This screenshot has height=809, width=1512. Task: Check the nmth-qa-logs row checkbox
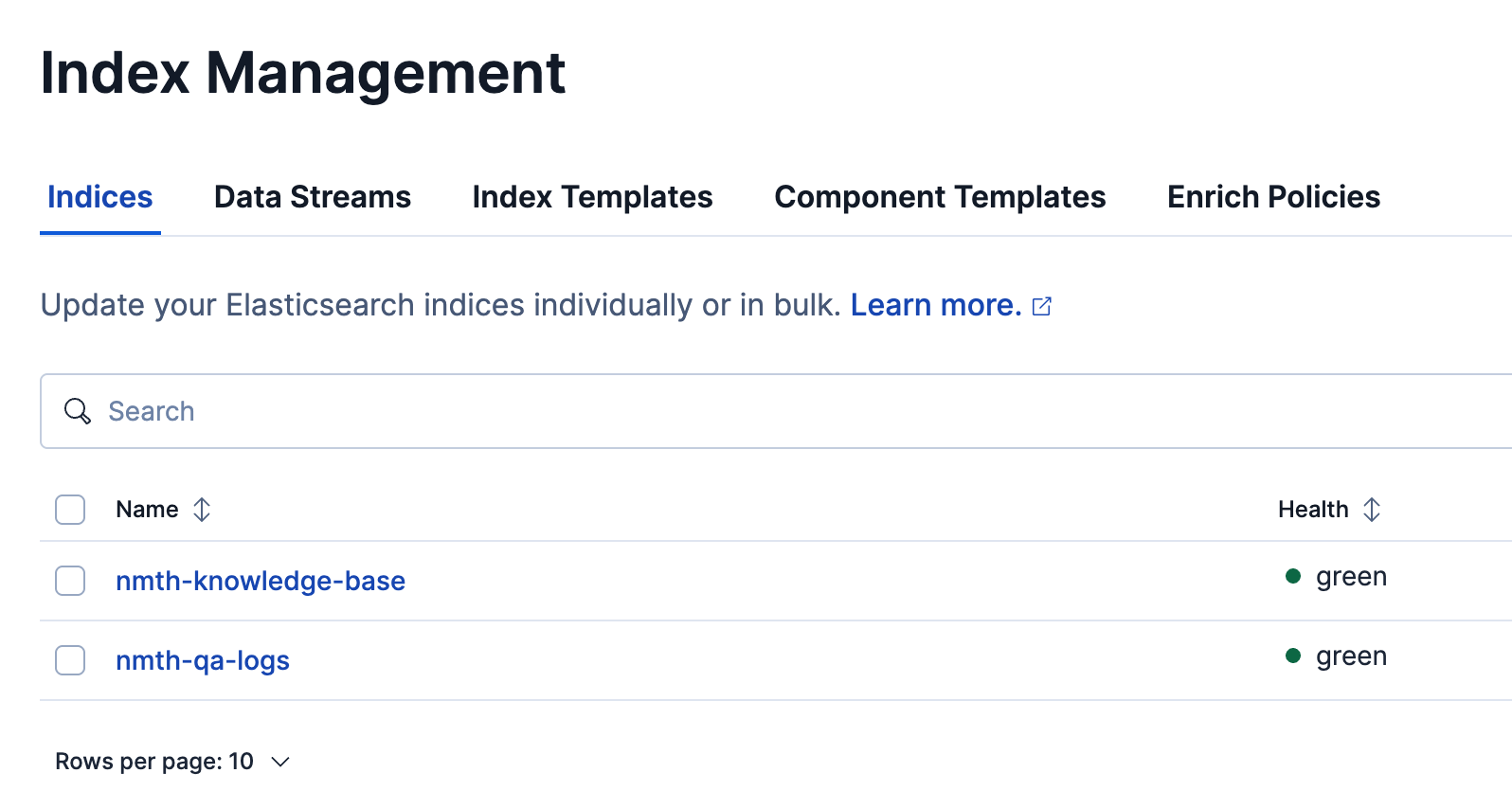pos(70,660)
